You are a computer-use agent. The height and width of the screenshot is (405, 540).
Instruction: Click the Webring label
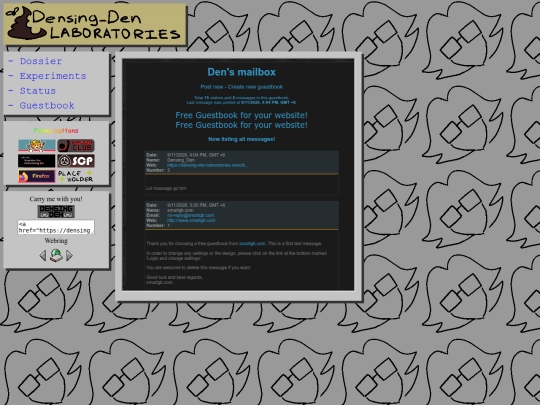(x=56, y=241)
